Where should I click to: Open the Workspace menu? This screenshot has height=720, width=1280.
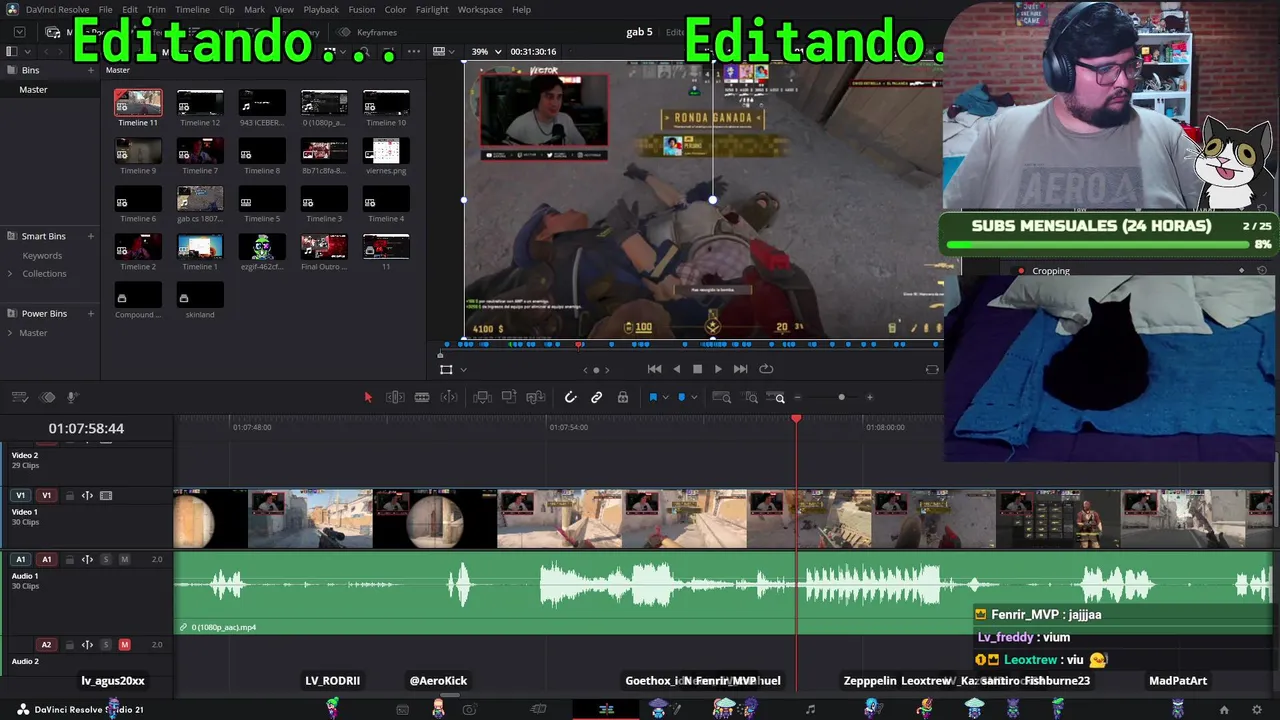480,9
